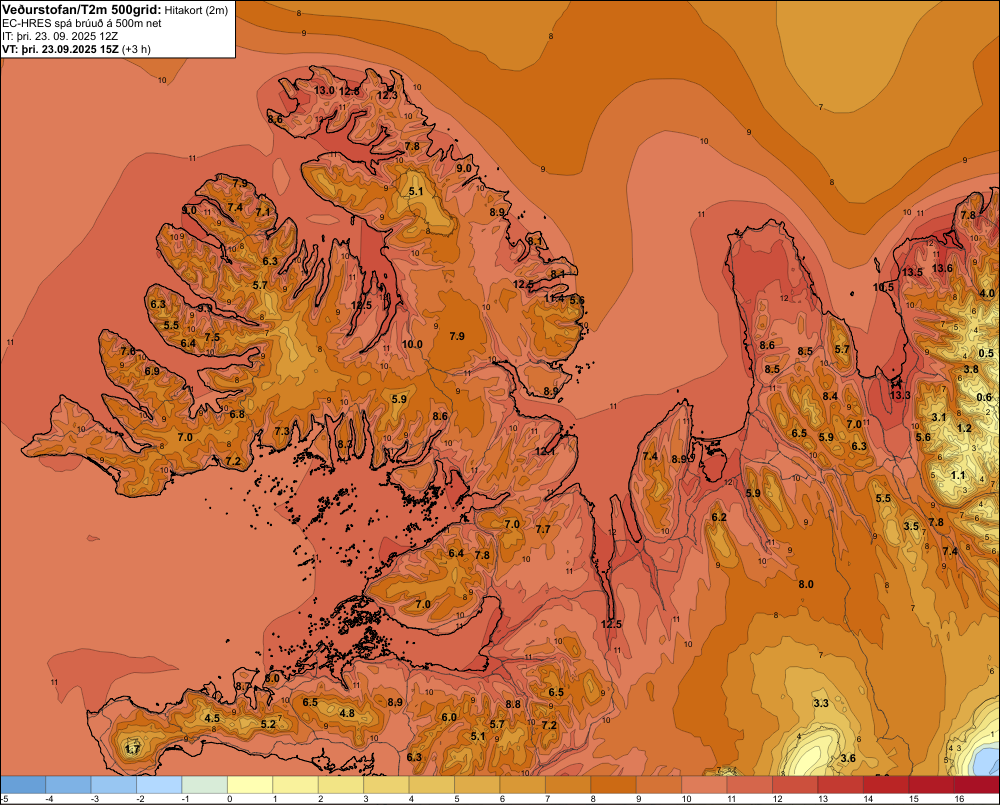Click the temperature value 6.2
The width and height of the screenshot is (1000, 805).
coord(719,517)
